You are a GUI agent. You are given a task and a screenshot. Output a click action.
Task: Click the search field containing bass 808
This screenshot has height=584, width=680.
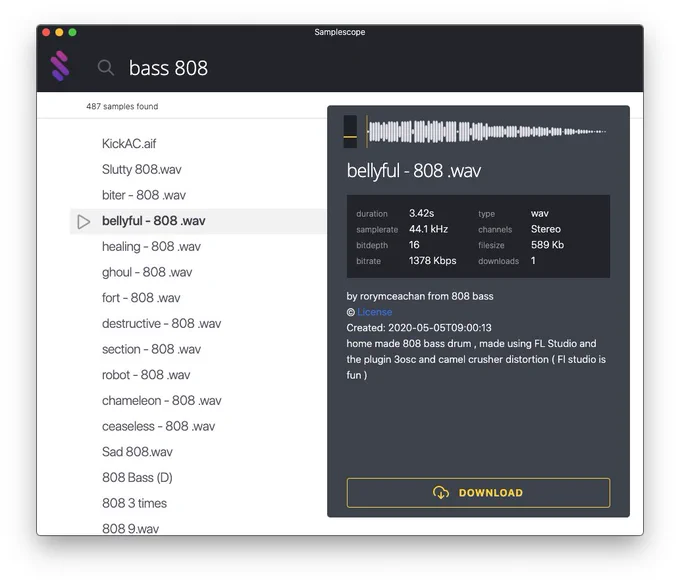tap(168, 68)
